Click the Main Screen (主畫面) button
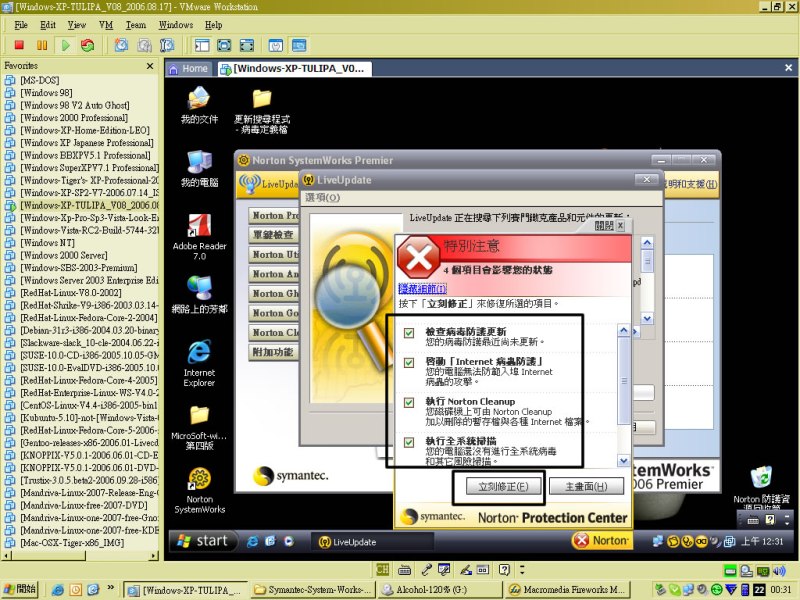This screenshot has width=800, height=600. pyautogui.click(x=586, y=486)
